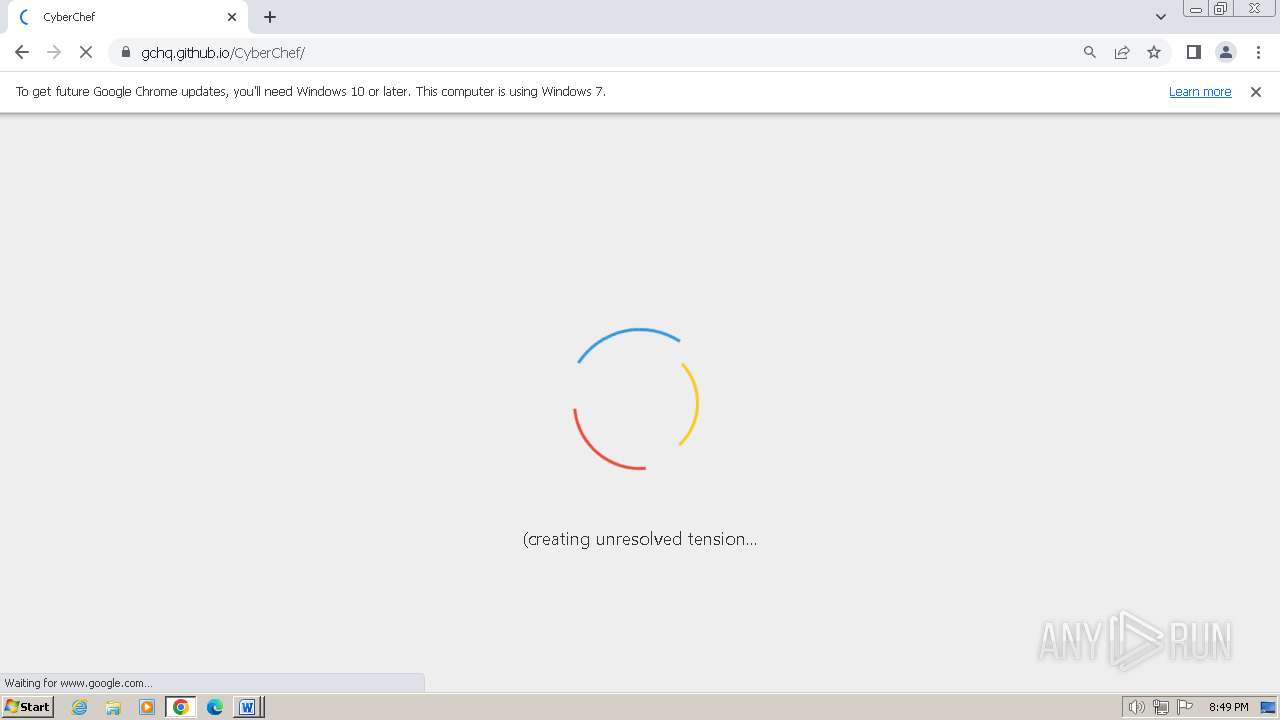Viewport: 1280px width, 720px height.
Task: Go back to the previous page
Action: (x=22, y=52)
